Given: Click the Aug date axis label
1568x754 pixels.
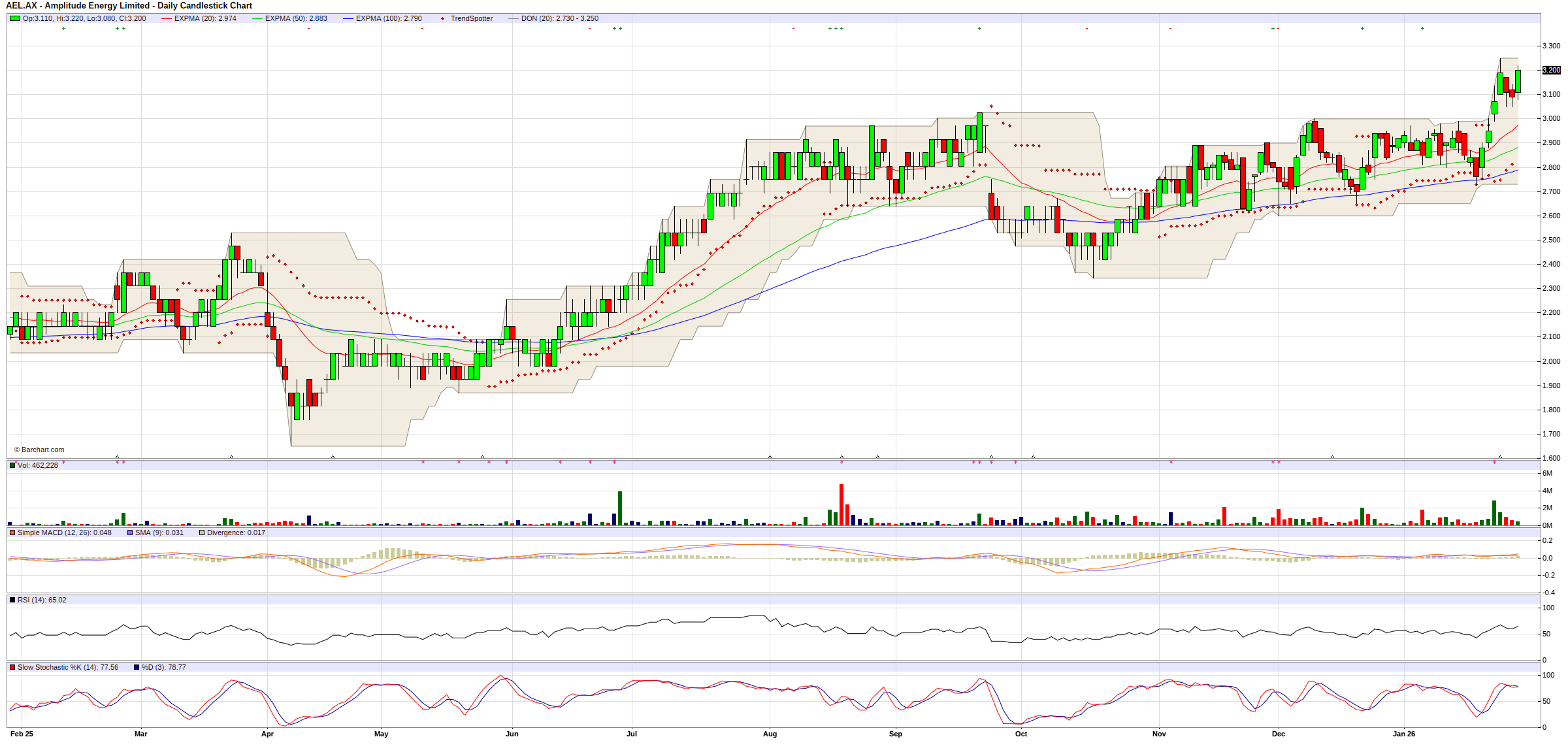Looking at the screenshot, I should [x=770, y=734].
